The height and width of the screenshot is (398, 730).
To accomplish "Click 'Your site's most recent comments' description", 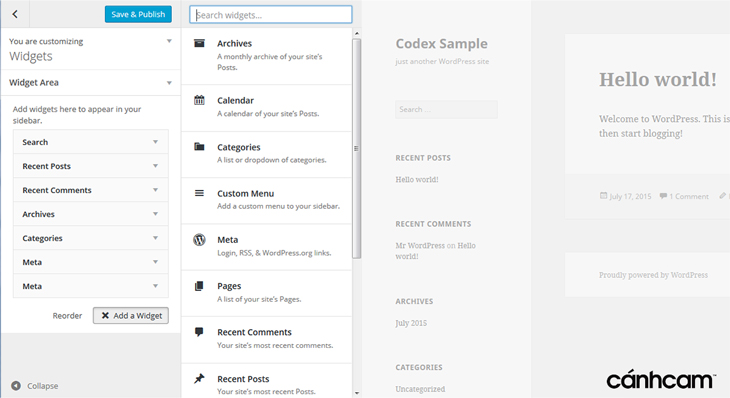I will click(275, 345).
